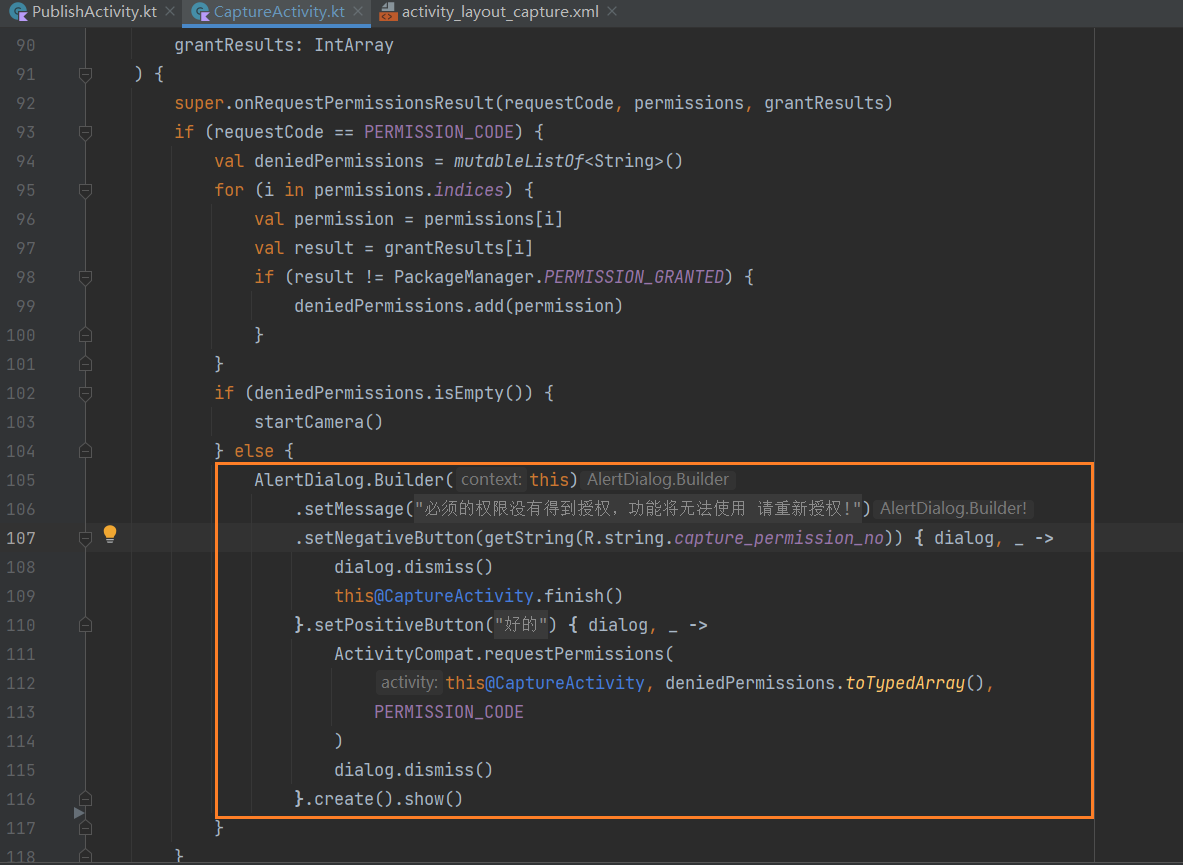This screenshot has height=865, width=1183.
Task: Click the setMessage string on line 106
Action: pyautogui.click(x=638, y=509)
